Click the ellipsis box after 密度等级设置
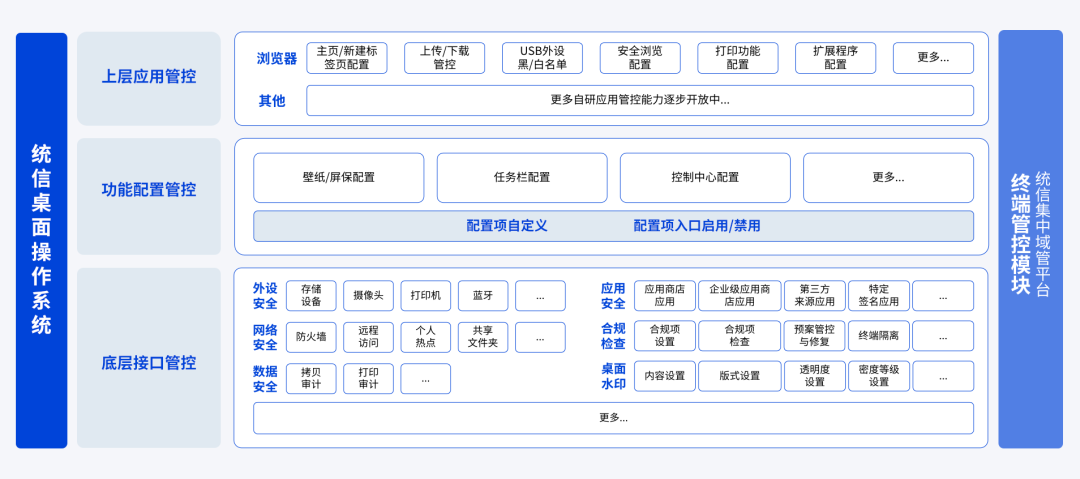Image resolution: width=1080 pixels, height=479 pixels. coord(943,376)
